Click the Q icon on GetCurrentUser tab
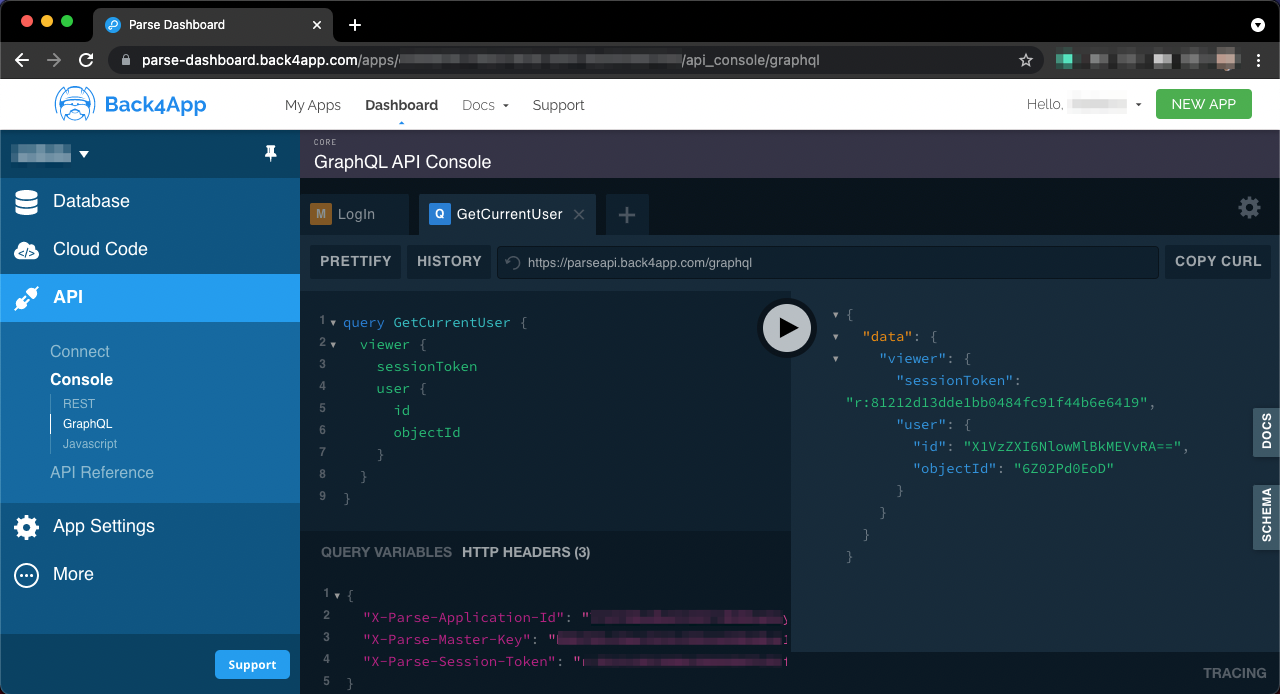This screenshot has height=694, width=1280. 439,214
